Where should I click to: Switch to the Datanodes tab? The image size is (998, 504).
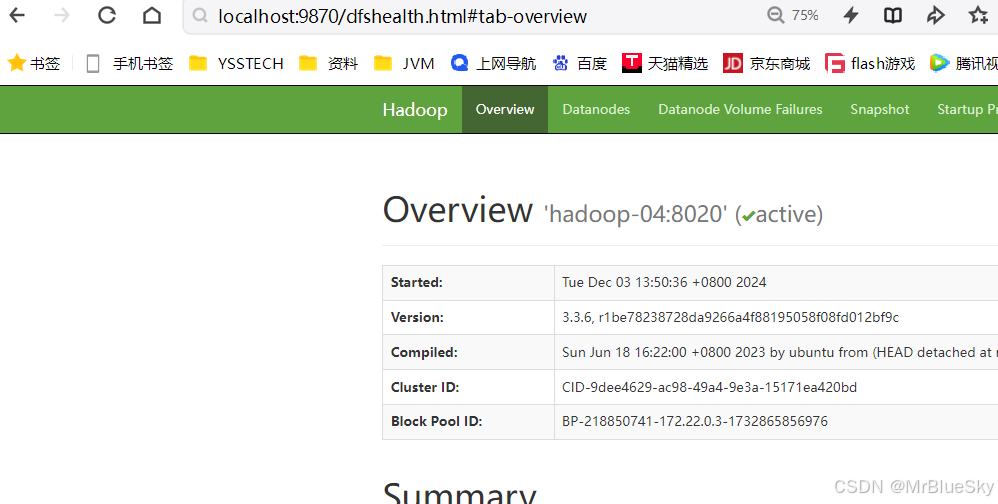(x=596, y=109)
